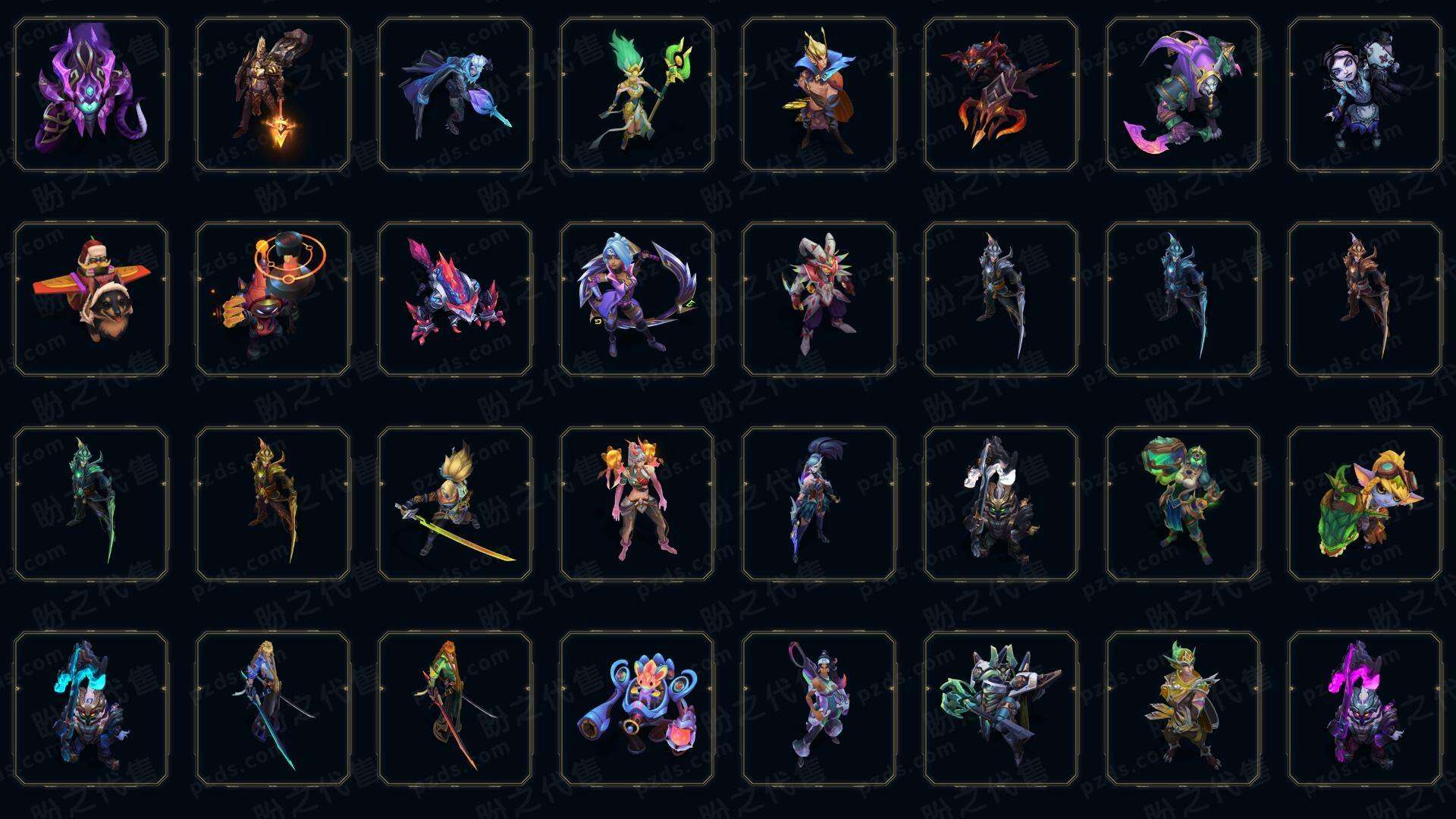Choose the armored warrior with glowing orange sword
This screenshot has width=1456, height=819.
pos(273,95)
